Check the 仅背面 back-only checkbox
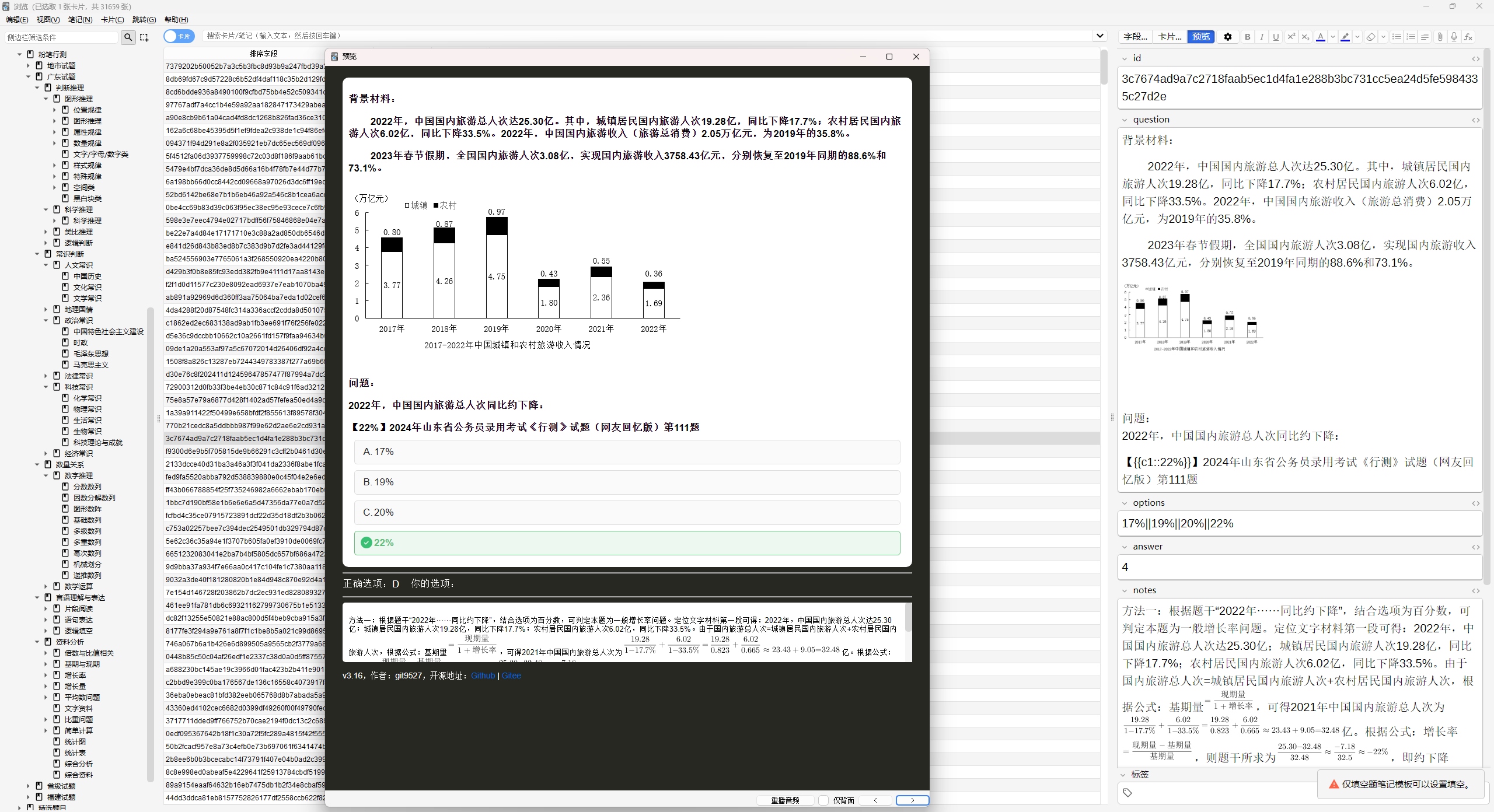Screen dimensions: 1494x812 click(823, 800)
